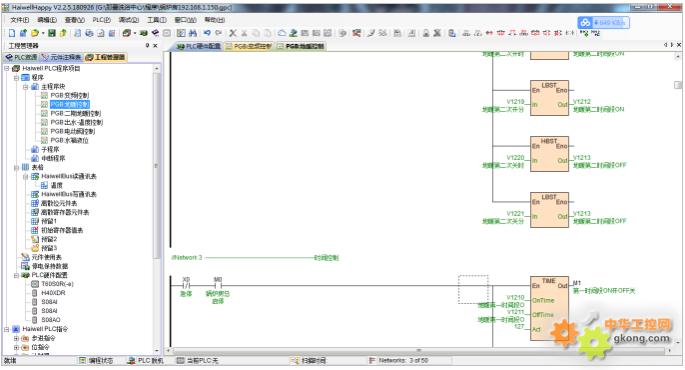The width and height of the screenshot is (685, 370).
Task: Select the TIME function block in ladder
Action: click(x=549, y=308)
